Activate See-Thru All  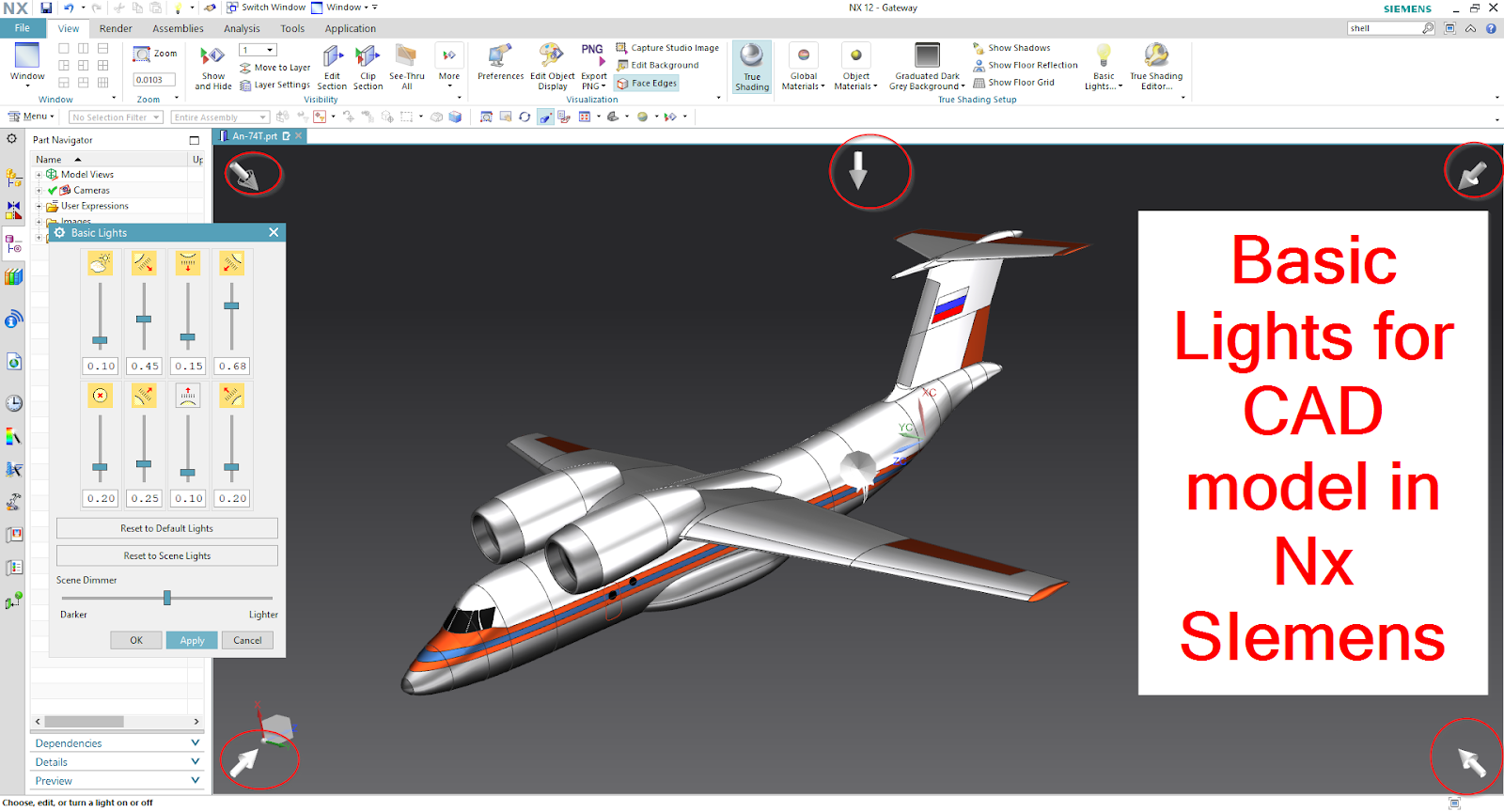407,68
